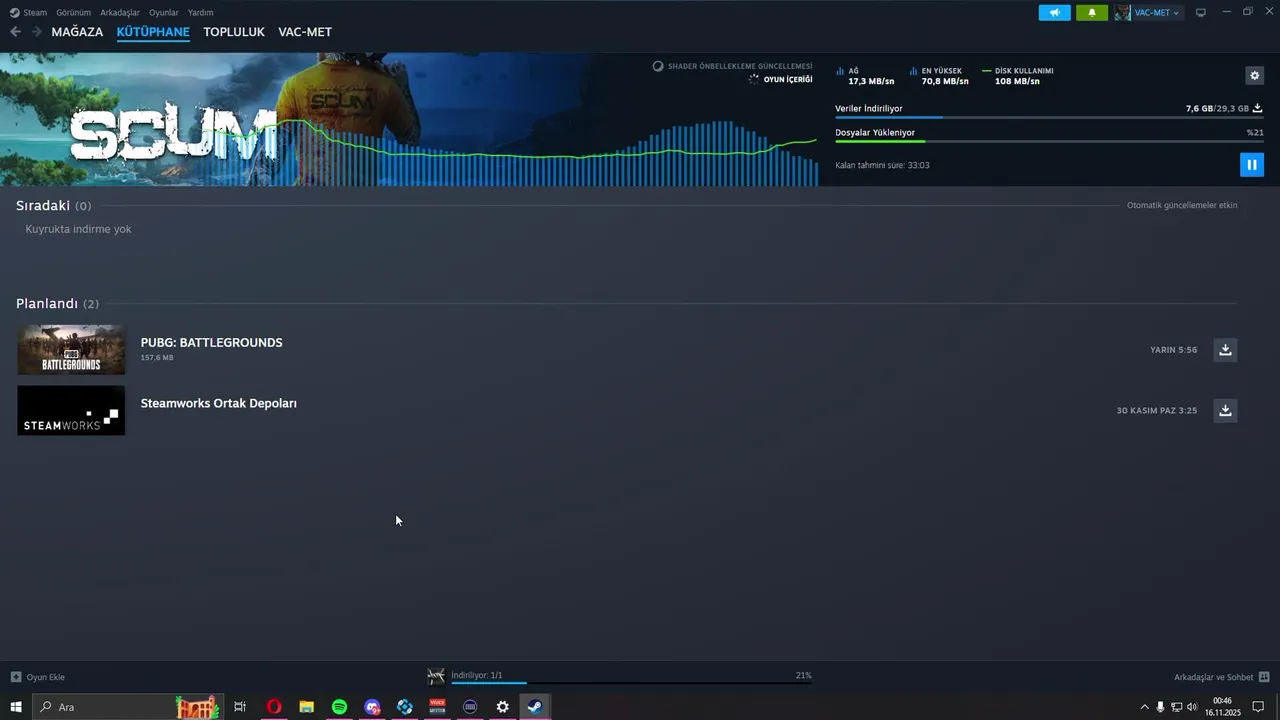Viewport: 1280px width, 720px height.
Task: Open the Windows Start menu
Action: (x=16, y=707)
